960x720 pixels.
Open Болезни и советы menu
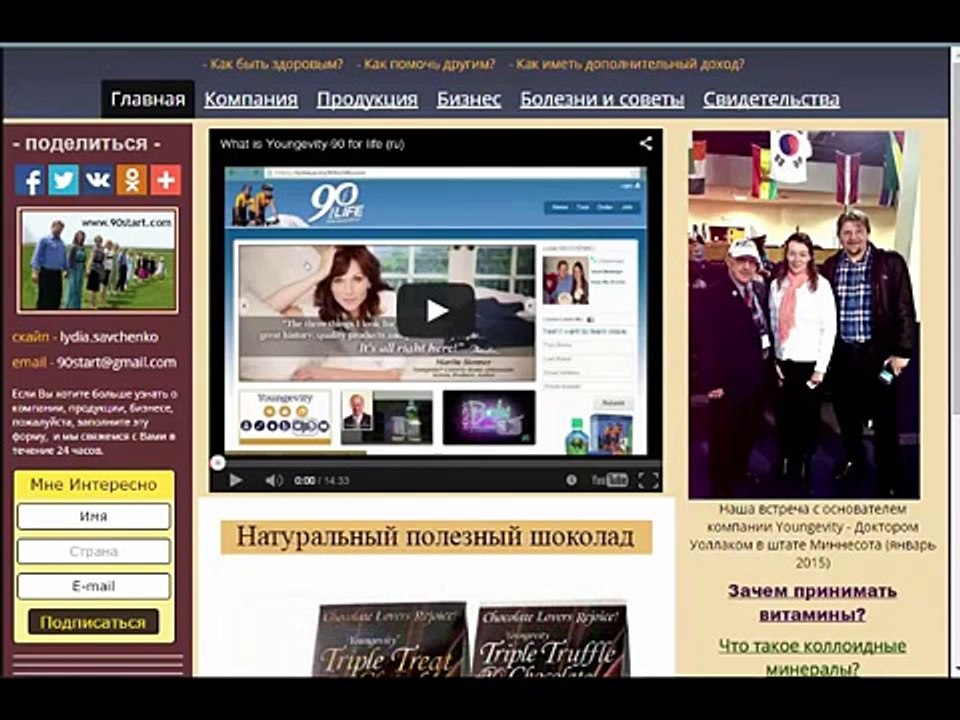[602, 99]
